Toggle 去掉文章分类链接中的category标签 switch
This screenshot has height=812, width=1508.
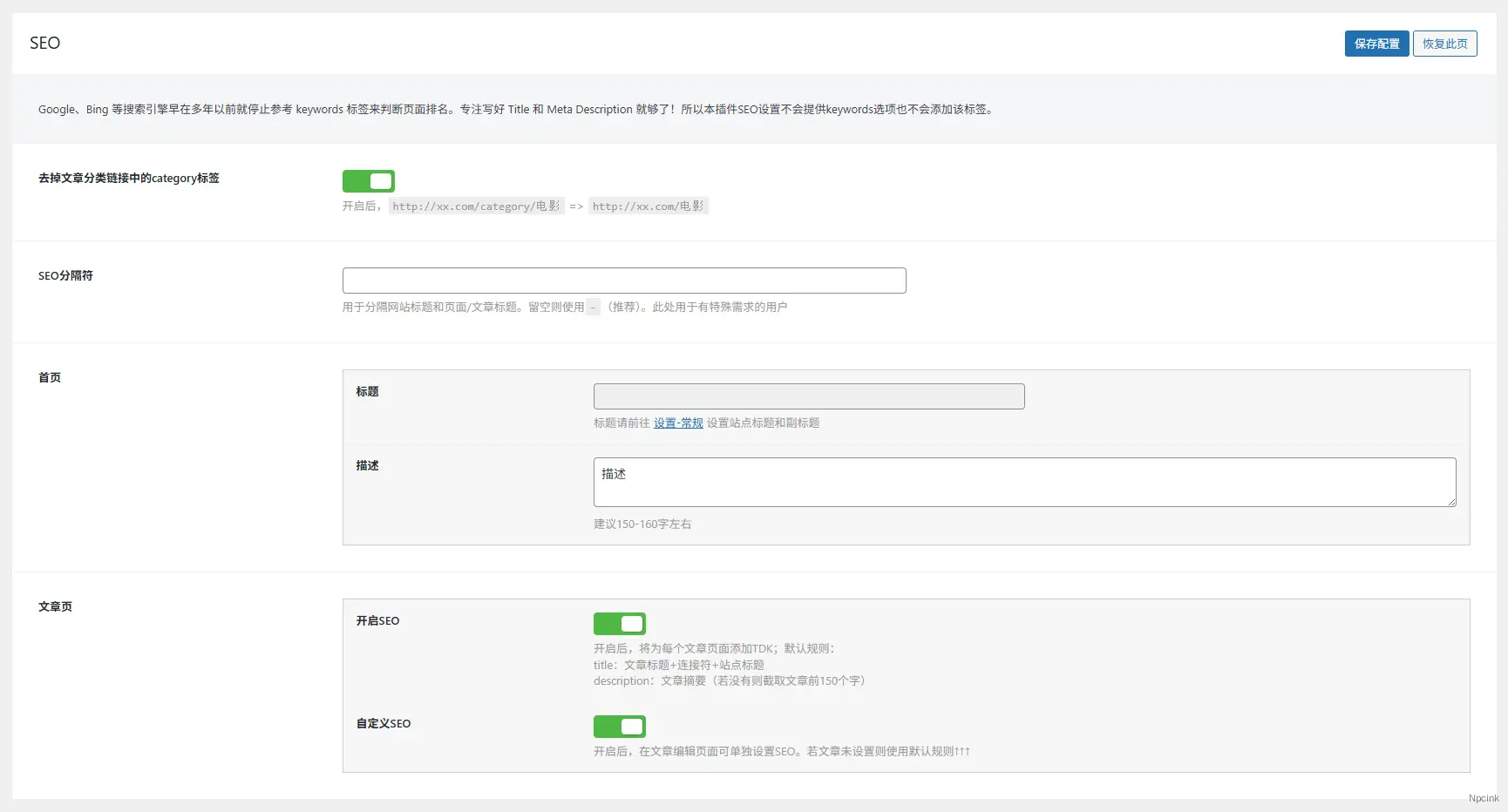click(x=369, y=180)
